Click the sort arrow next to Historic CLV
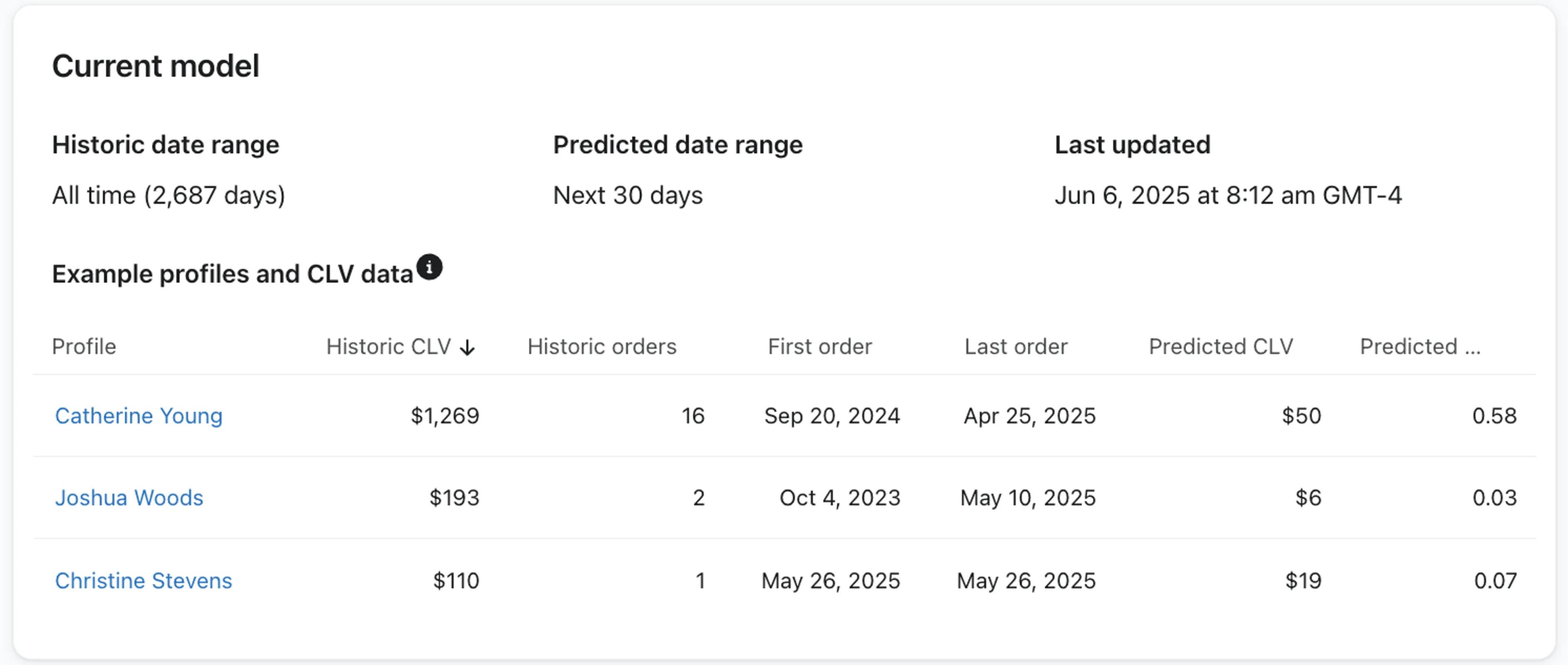Screen dimensions: 1568x665 (x=468, y=347)
